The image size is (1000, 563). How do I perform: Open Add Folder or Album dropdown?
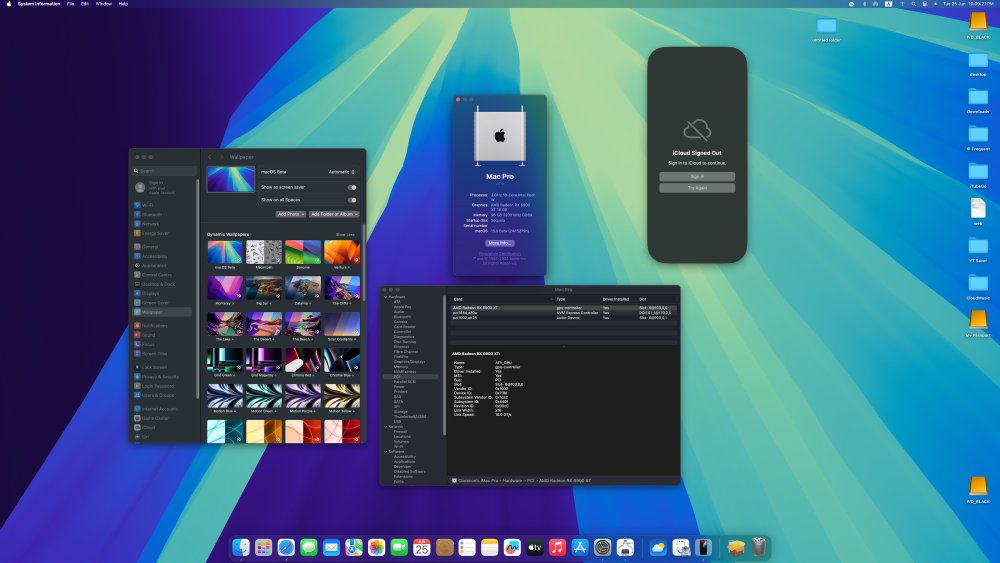[x=334, y=214]
